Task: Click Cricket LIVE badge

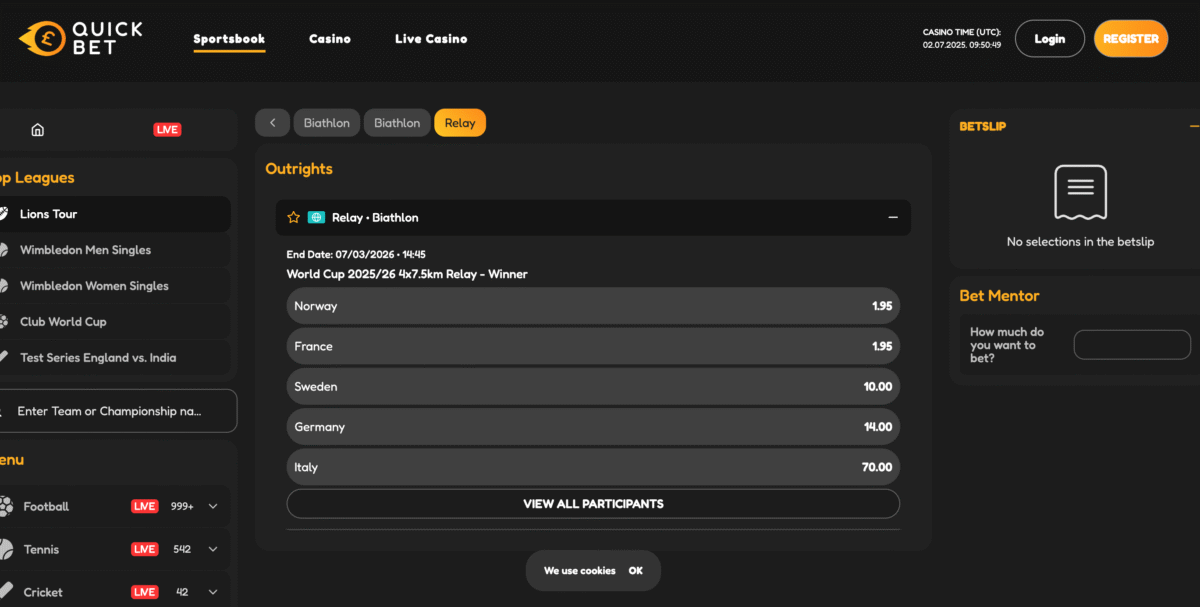Action: pyautogui.click(x=145, y=592)
